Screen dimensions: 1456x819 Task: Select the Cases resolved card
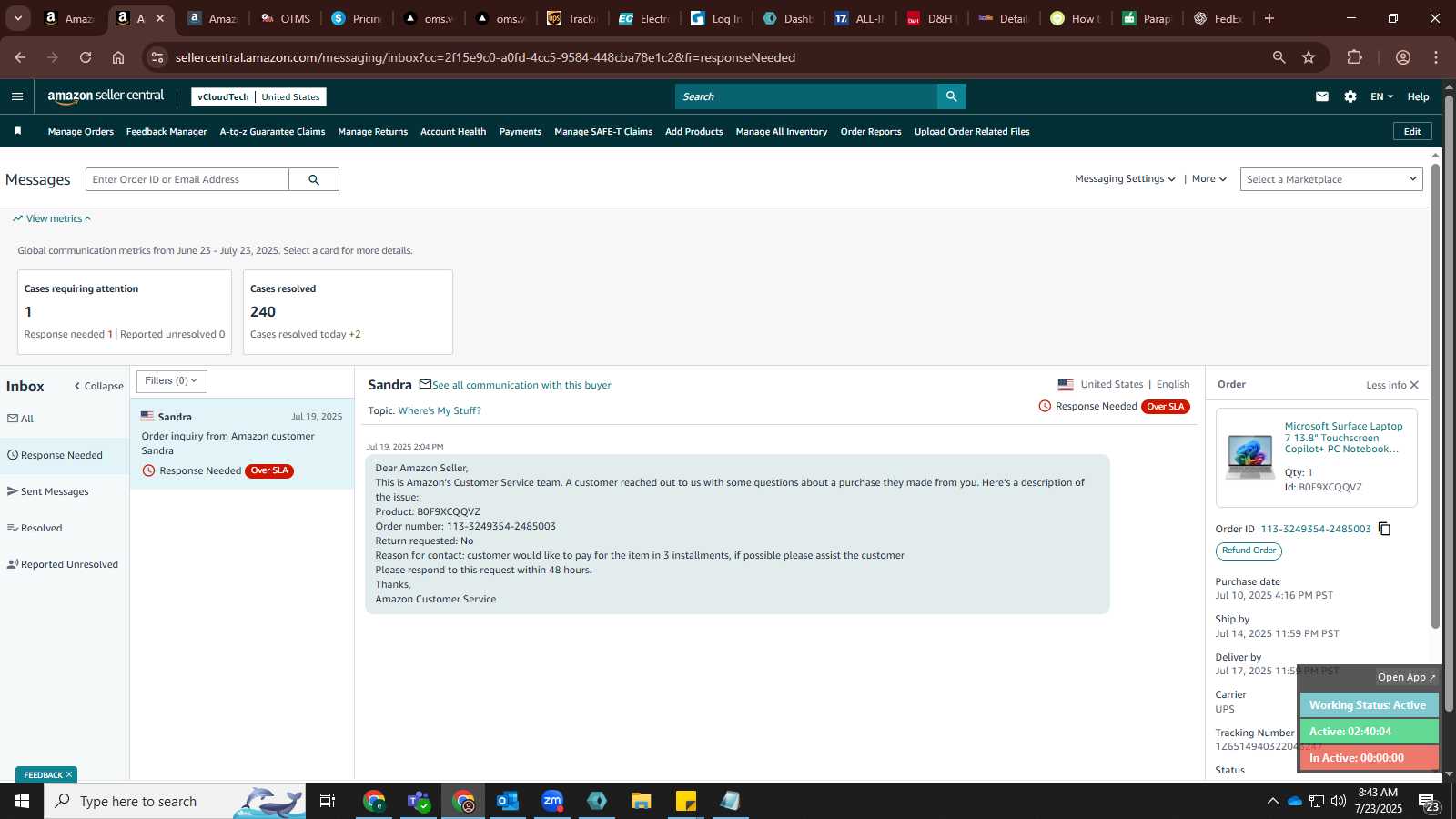348,312
